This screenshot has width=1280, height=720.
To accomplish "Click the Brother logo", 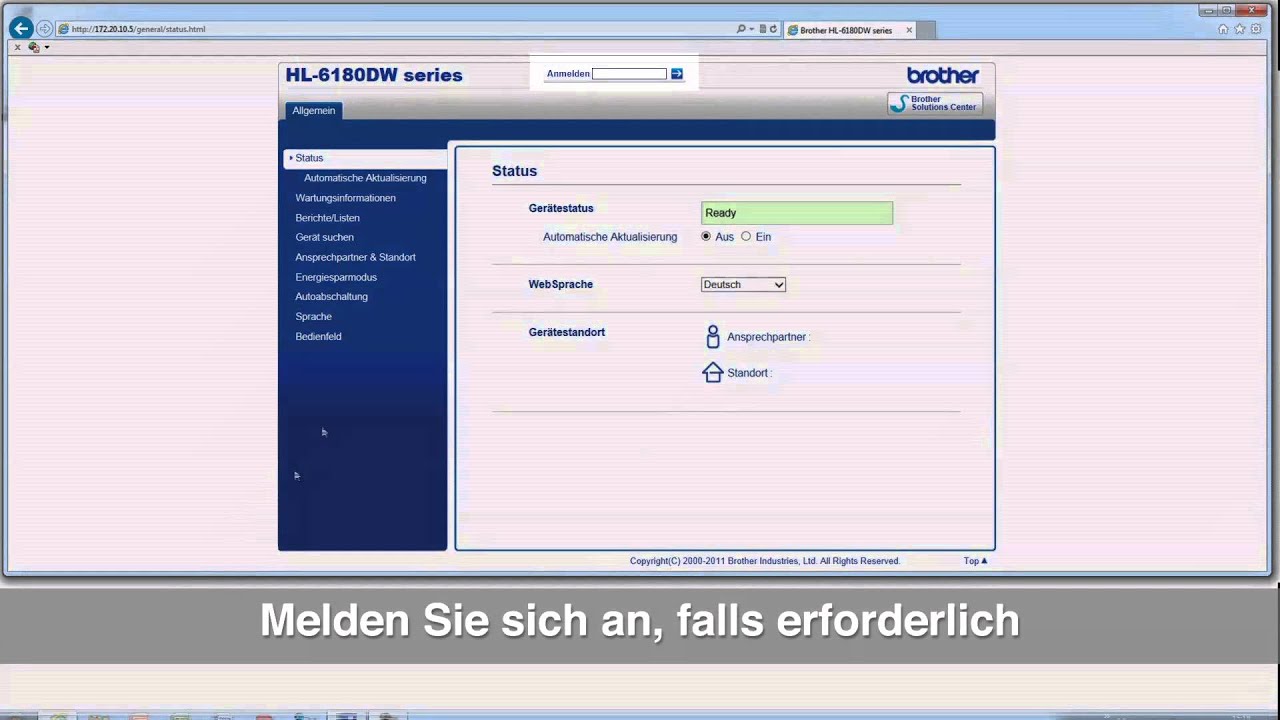I will pyautogui.click(x=943, y=75).
